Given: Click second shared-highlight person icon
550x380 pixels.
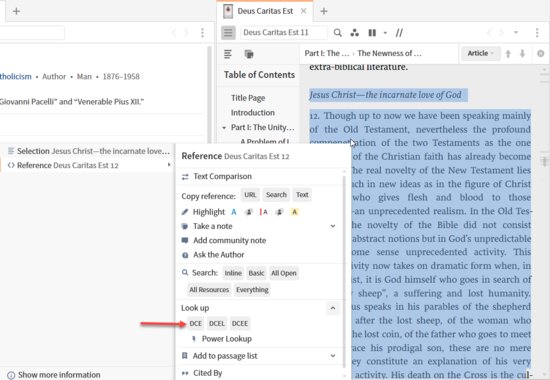Looking at the screenshot, I should click(x=279, y=212).
